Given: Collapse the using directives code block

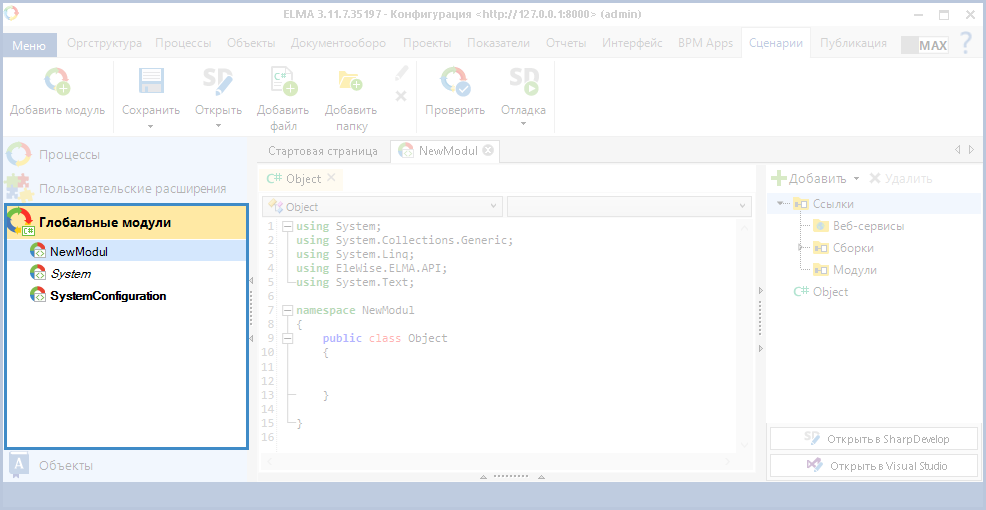Looking at the screenshot, I should (x=288, y=226).
